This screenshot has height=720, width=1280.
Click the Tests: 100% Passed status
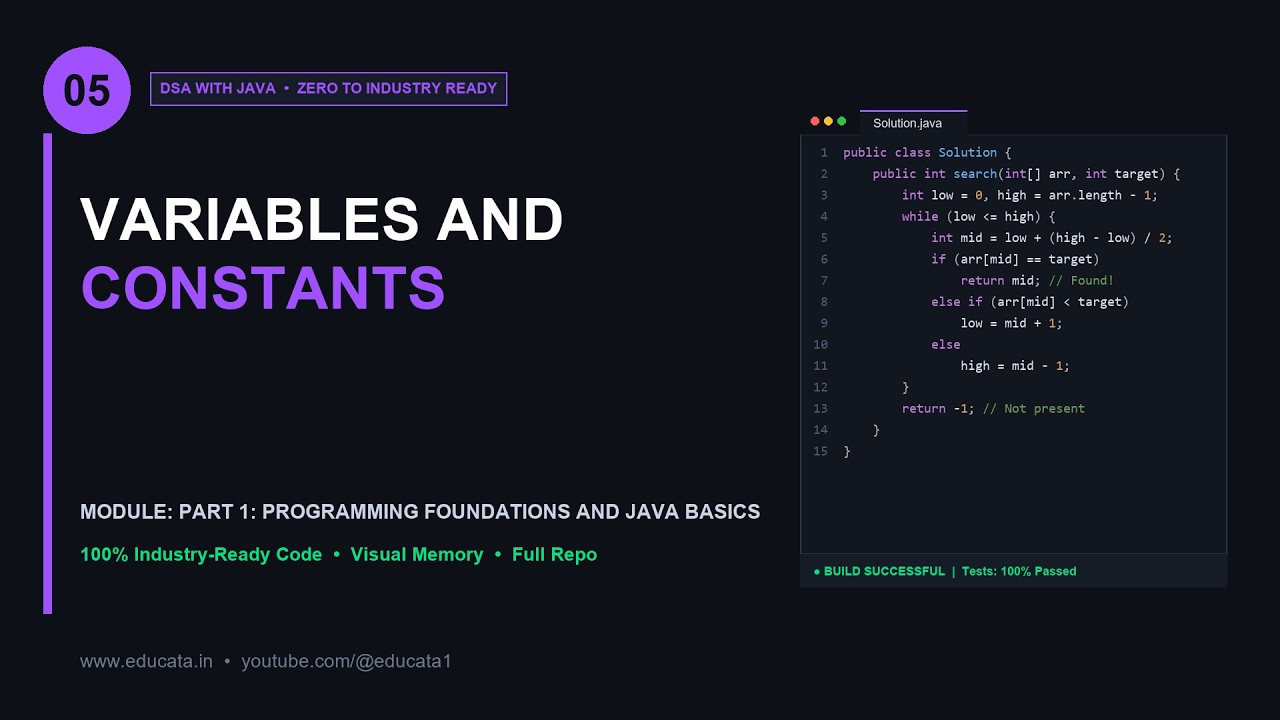(x=1019, y=571)
